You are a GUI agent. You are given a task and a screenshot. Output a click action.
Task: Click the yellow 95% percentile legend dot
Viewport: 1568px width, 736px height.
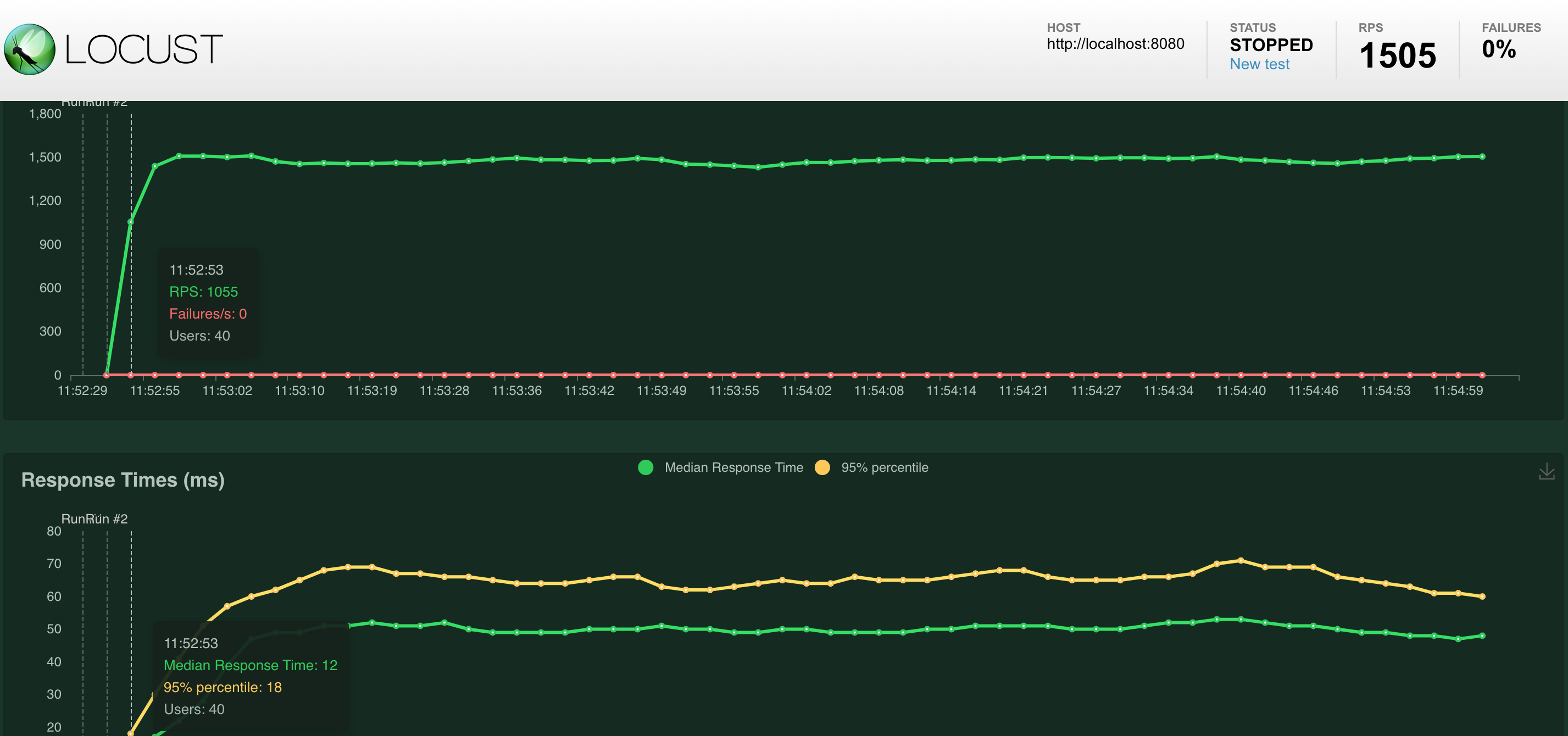coord(823,467)
